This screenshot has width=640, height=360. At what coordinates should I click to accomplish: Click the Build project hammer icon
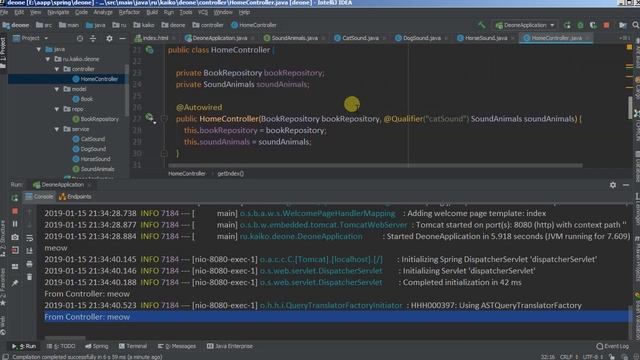482,25
